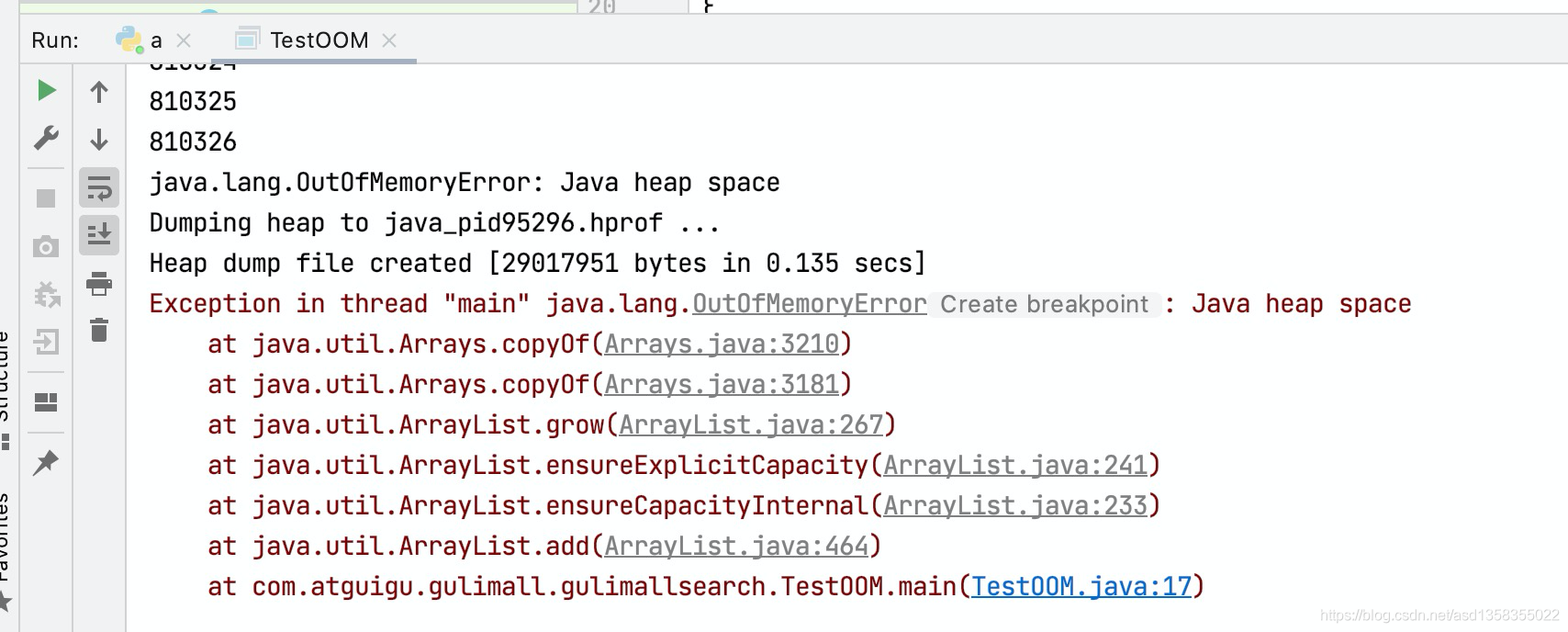
Task: Select 'Dumping heap to java_pid95296.hprof' line
Action: 434,223
